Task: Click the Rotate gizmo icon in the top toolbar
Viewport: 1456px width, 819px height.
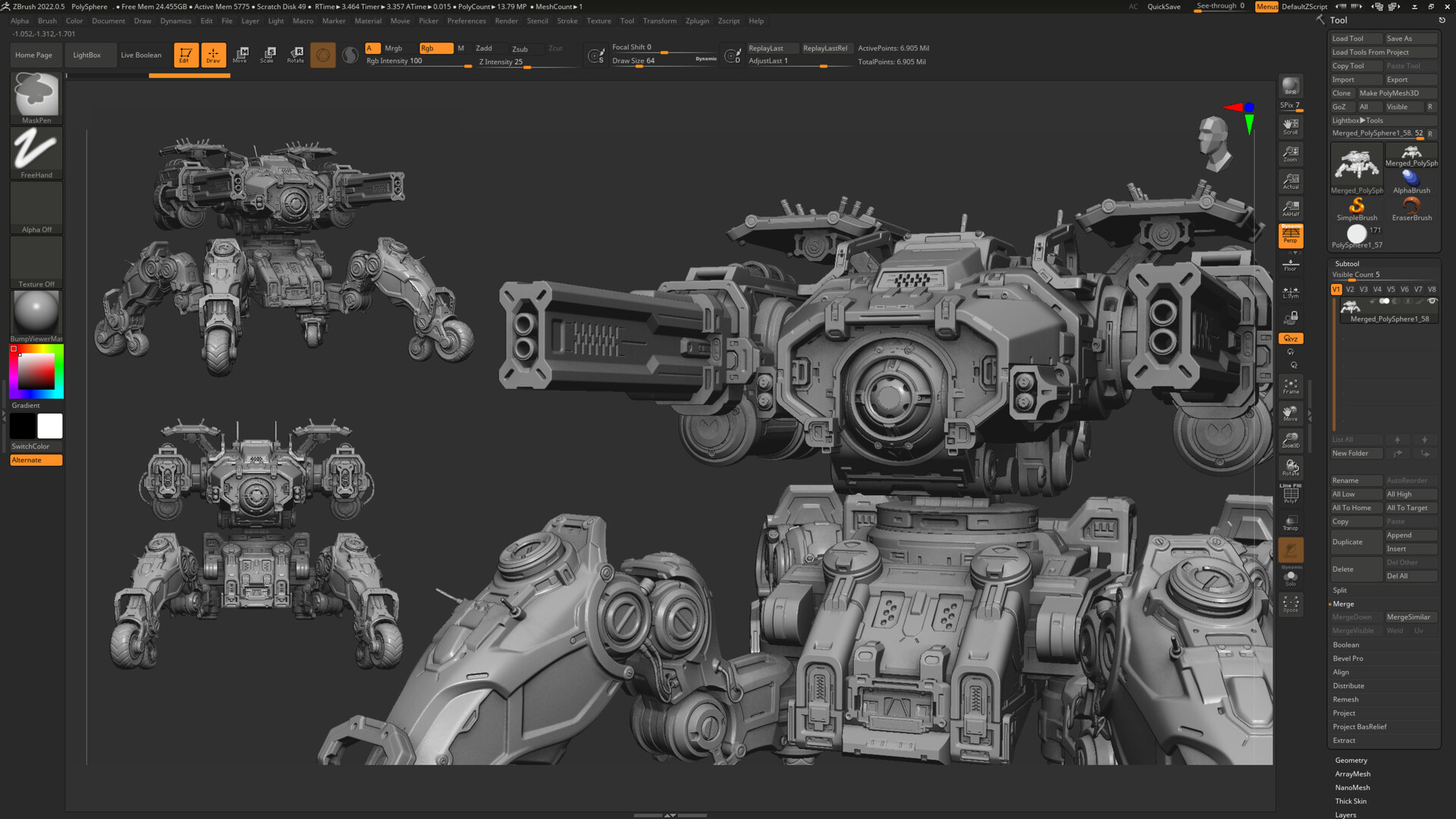Action: tap(296, 55)
